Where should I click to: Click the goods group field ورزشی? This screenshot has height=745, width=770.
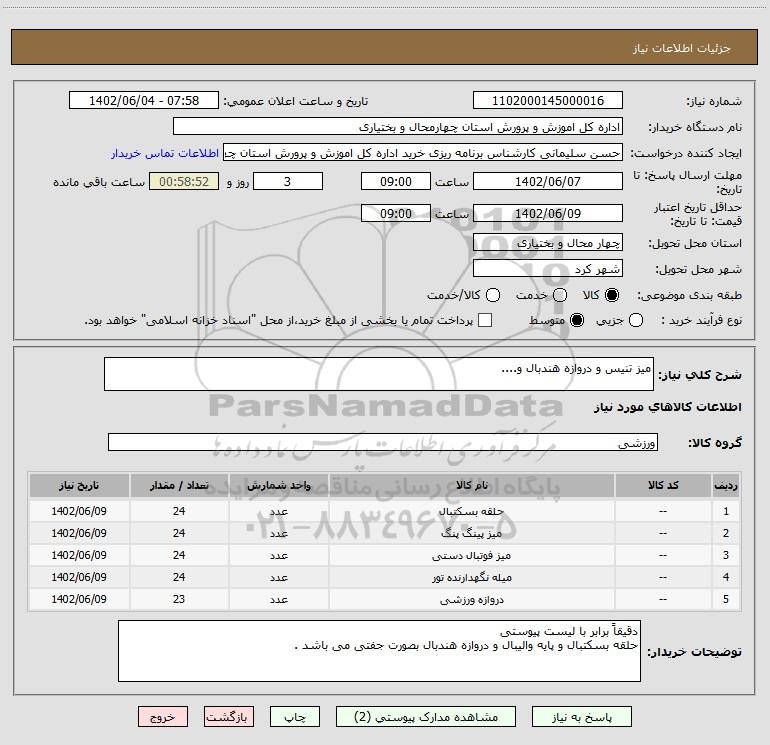(x=383, y=442)
